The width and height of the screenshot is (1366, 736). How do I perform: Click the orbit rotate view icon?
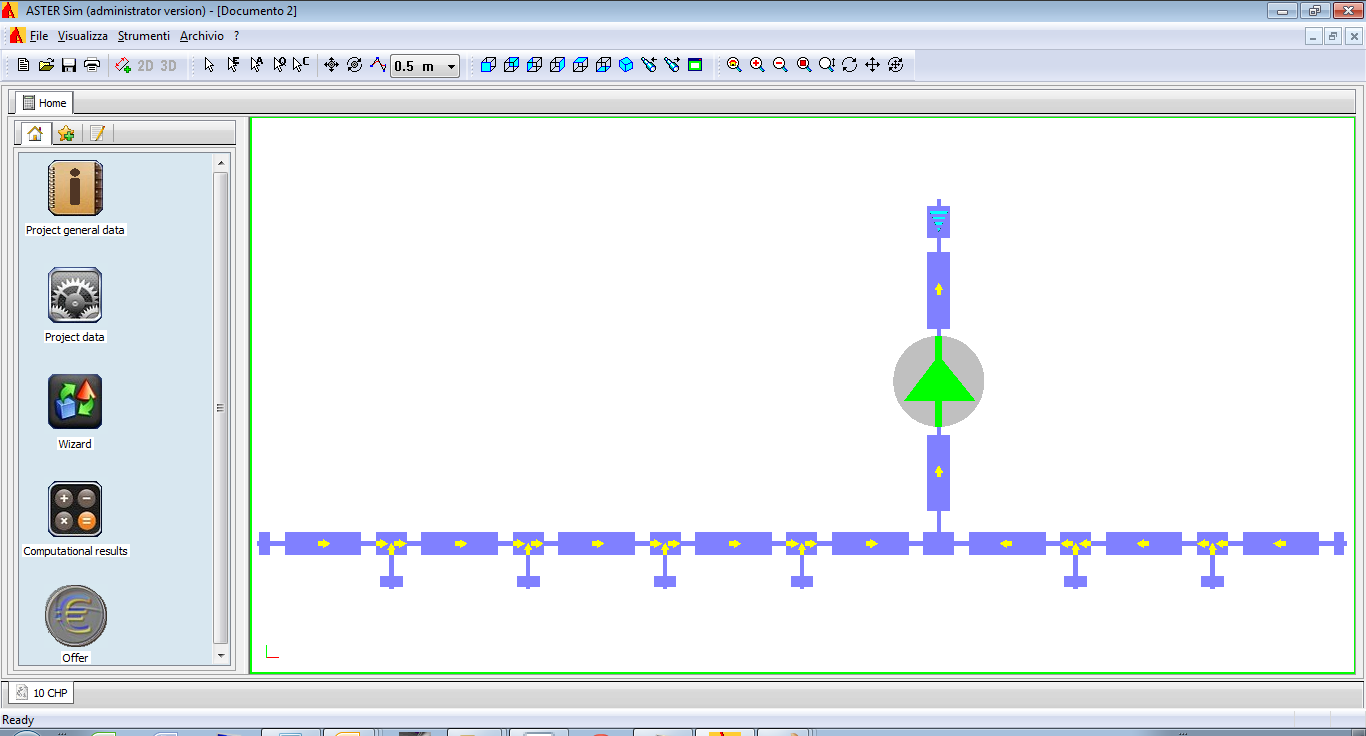click(x=895, y=65)
